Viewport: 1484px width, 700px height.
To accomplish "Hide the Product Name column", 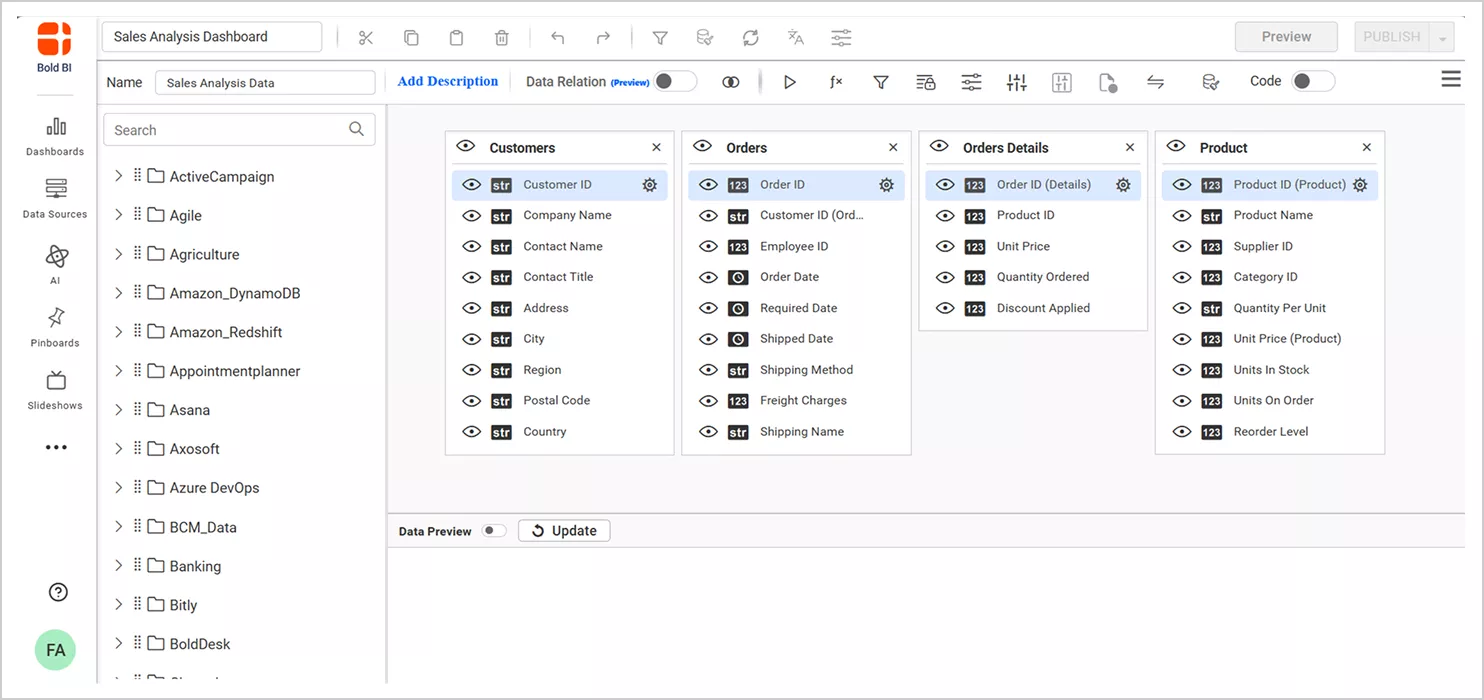I will [1182, 216].
